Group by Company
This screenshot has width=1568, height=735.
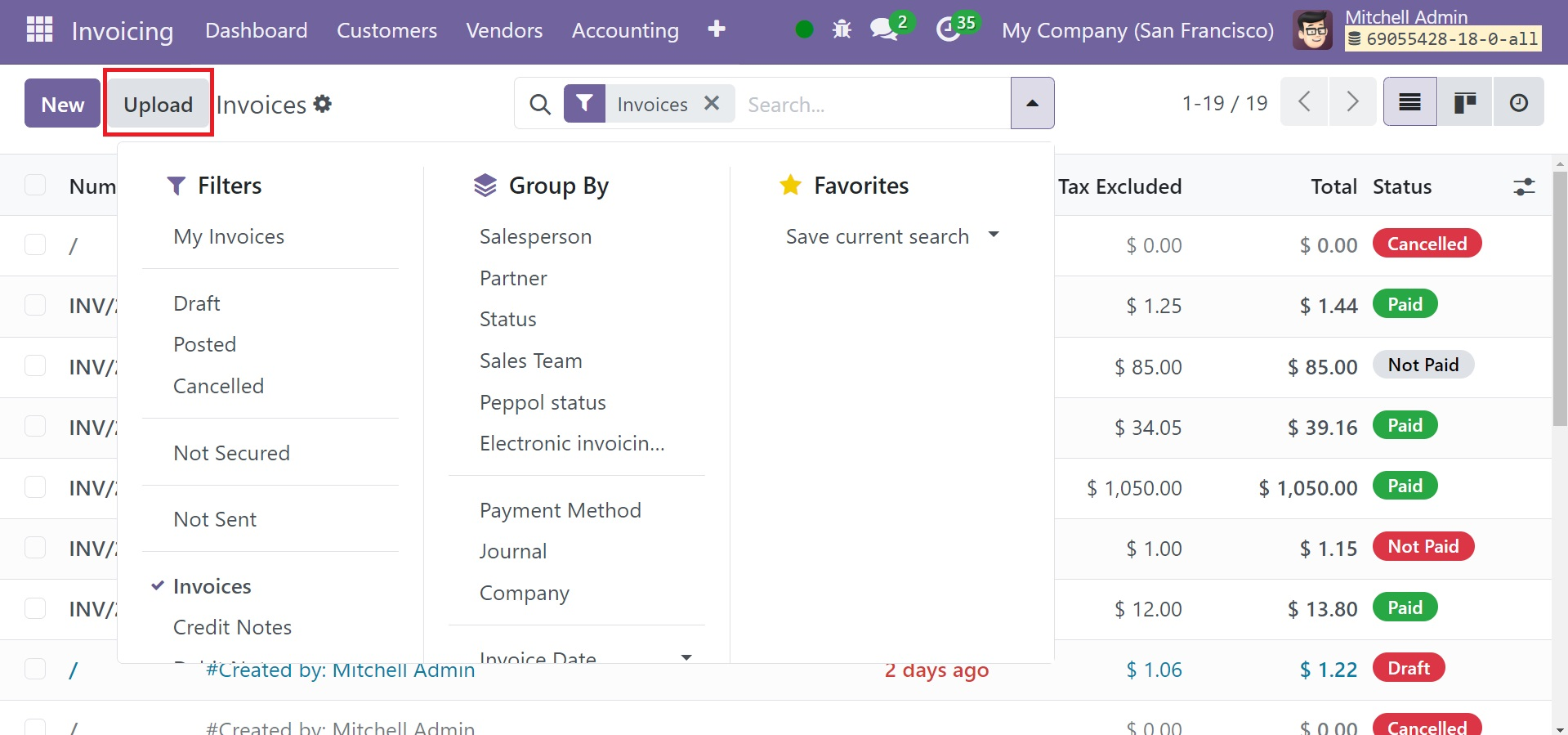(x=524, y=593)
